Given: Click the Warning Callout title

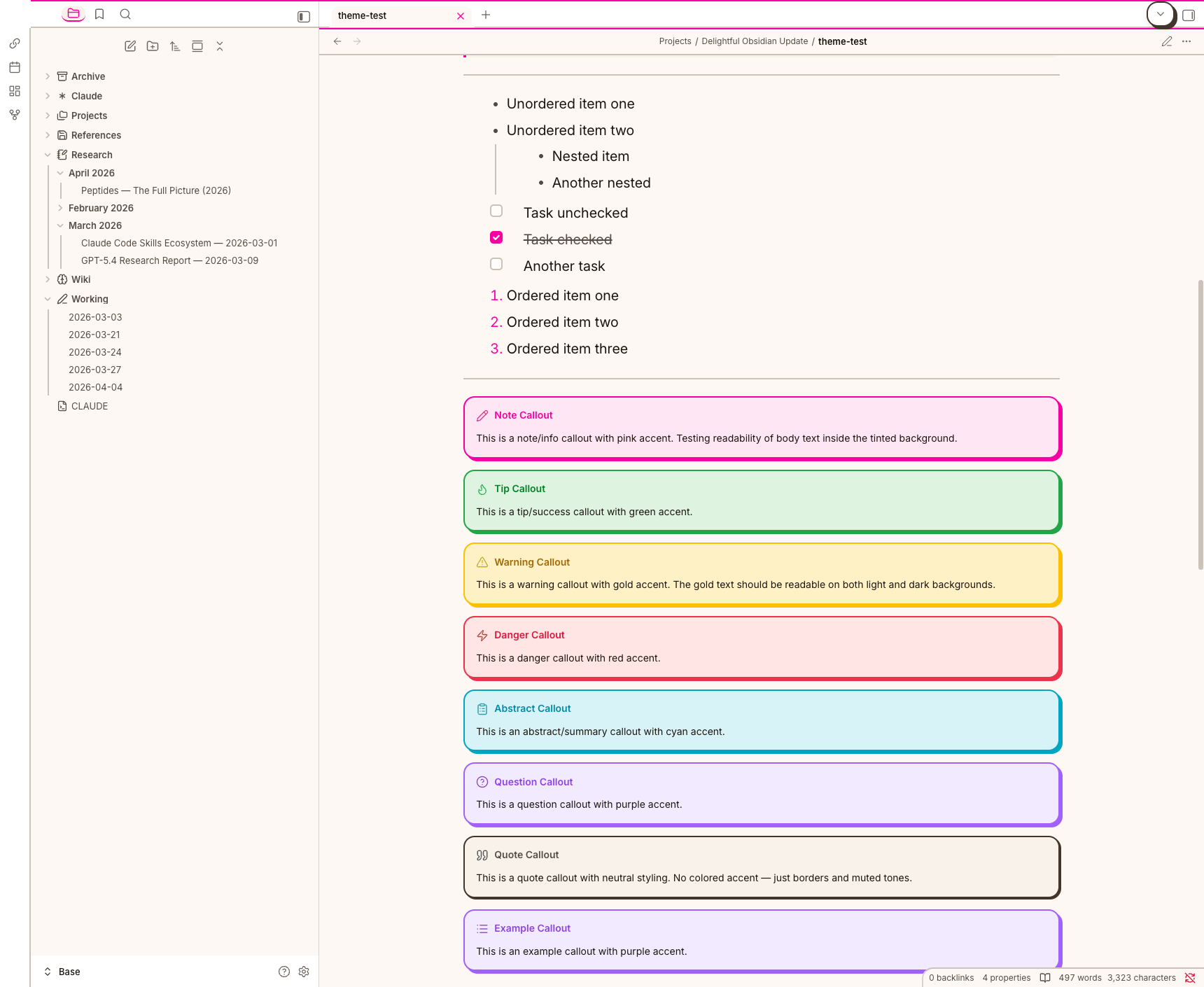Looking at the screenshot, I should tap(532, 562).
